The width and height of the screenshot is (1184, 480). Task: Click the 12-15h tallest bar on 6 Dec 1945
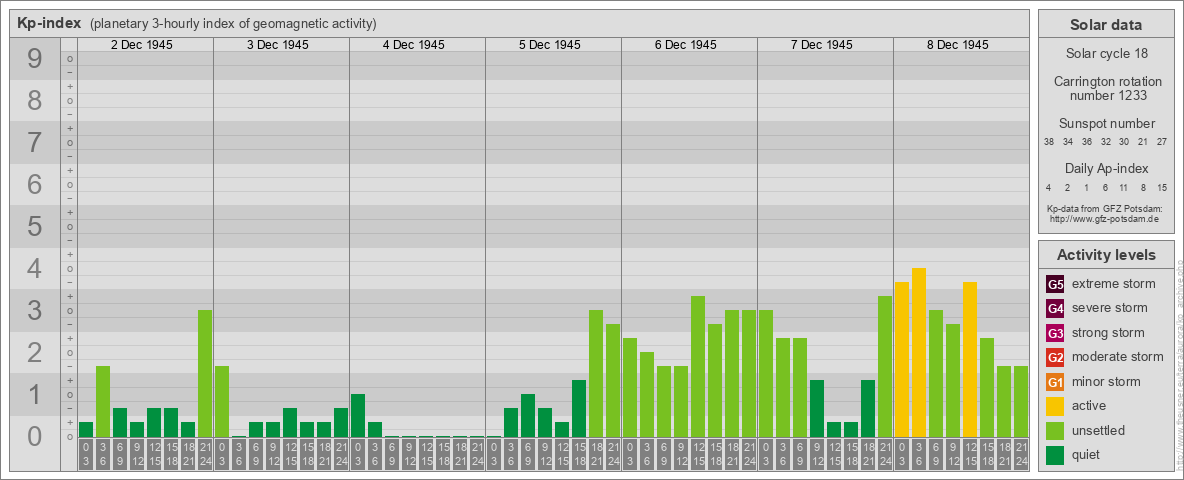click(698, 366)
